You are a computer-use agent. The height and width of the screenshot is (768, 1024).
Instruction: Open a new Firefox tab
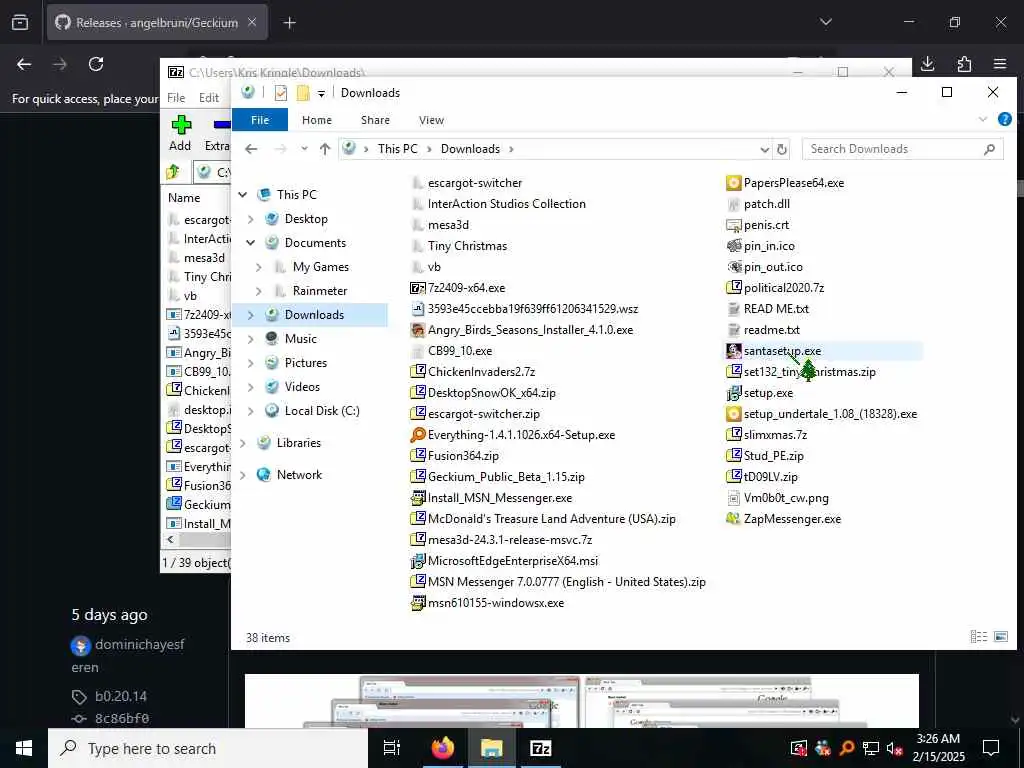pyautogui.click(x=289, y=23)
